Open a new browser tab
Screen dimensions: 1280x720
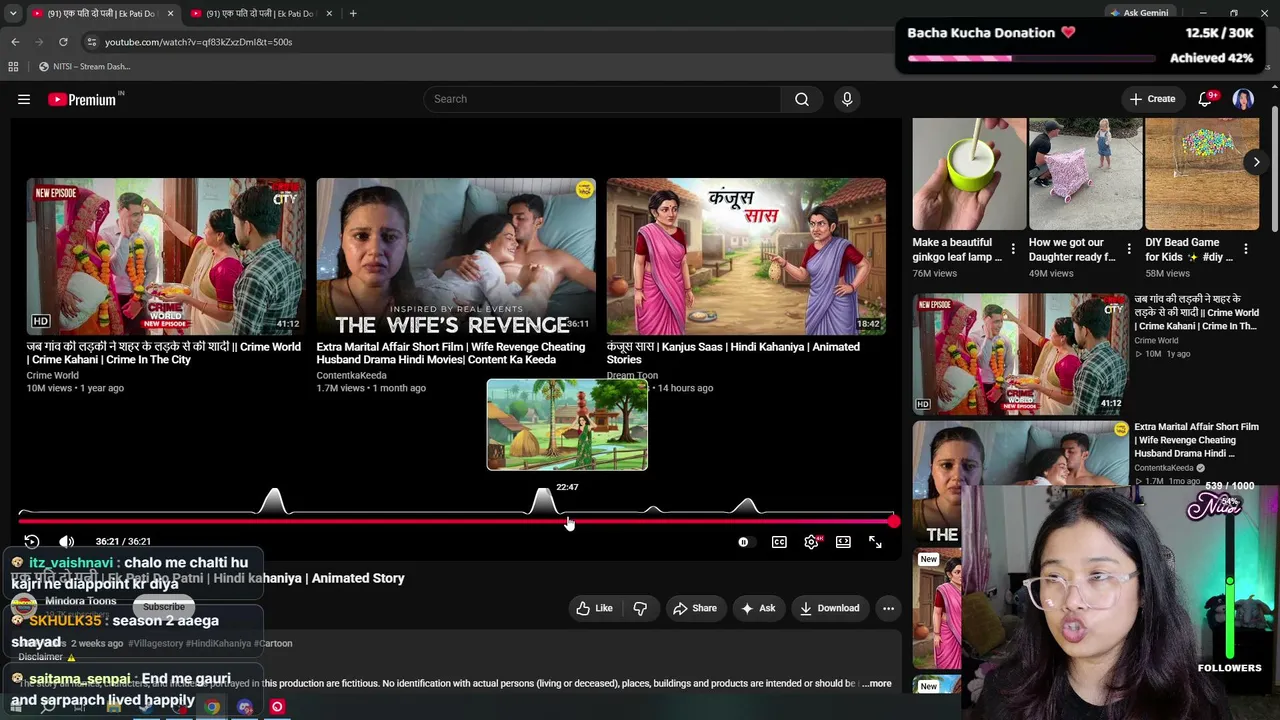353,13
